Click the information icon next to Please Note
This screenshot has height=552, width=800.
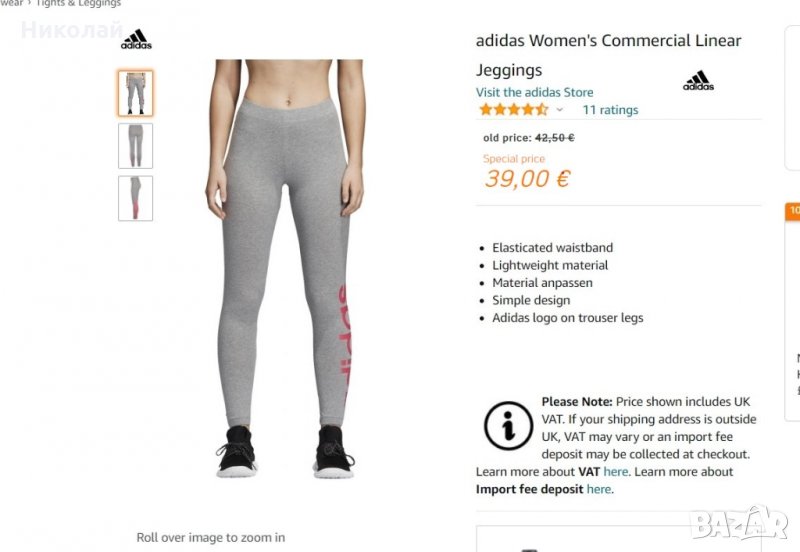click(x=509, y=425)
